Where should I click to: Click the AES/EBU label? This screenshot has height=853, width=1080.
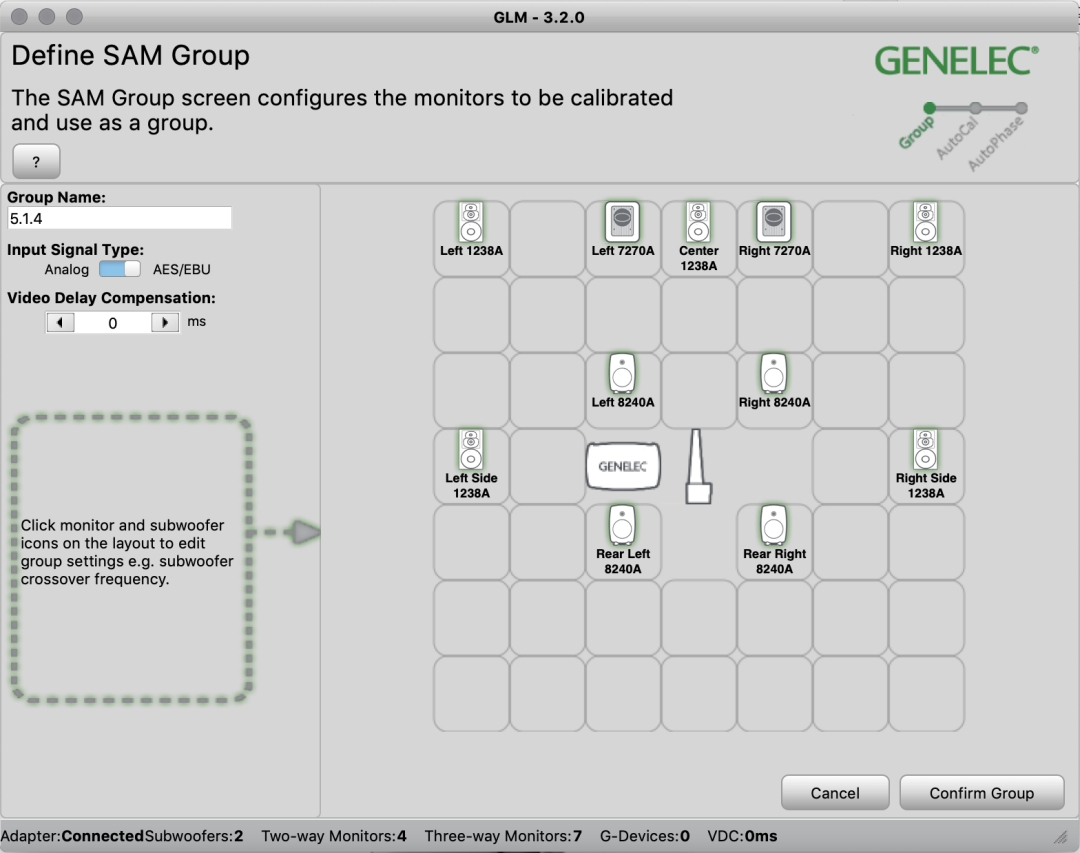point(182,269)
